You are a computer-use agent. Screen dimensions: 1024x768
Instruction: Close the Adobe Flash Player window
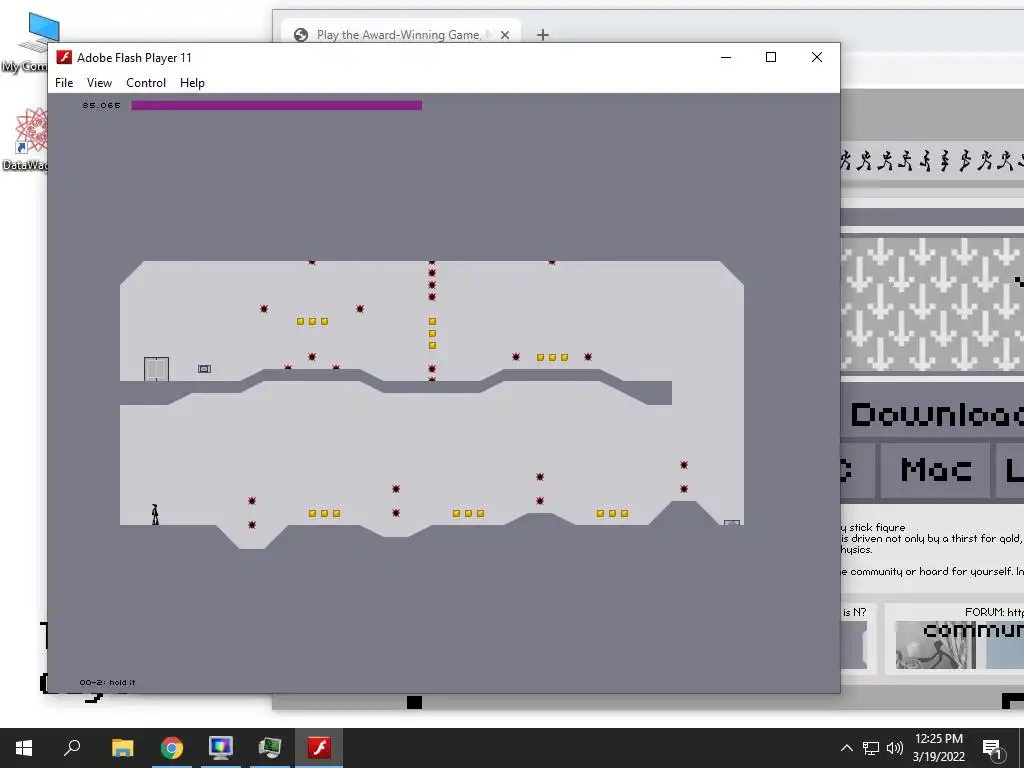816,57
